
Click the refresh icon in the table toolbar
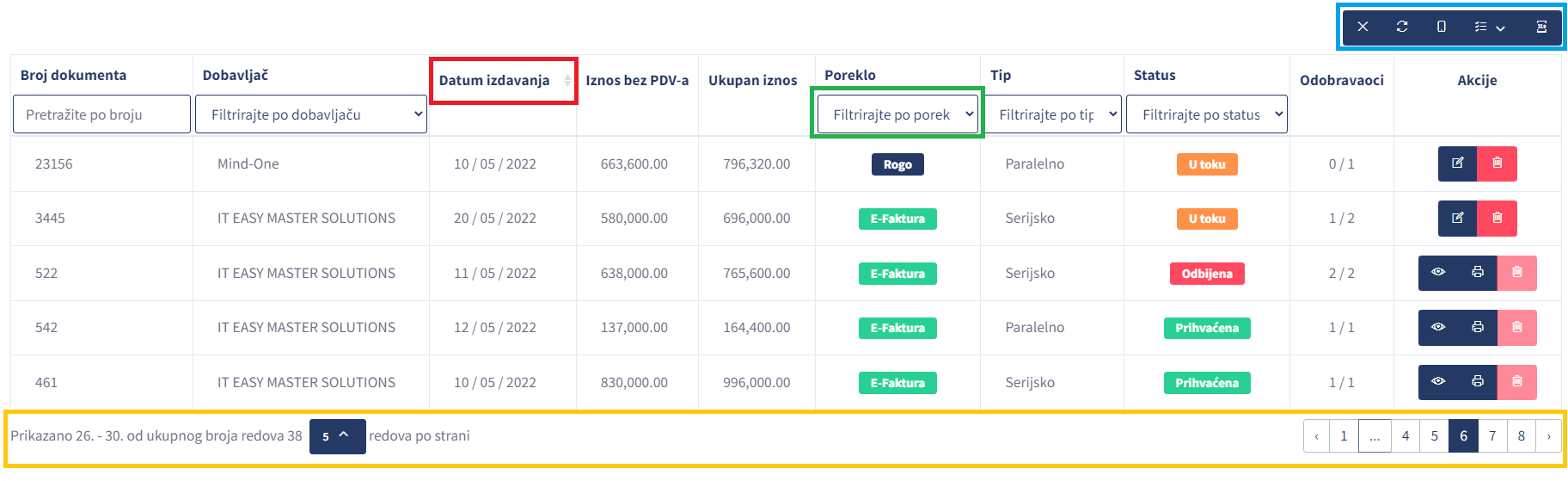click(1402, 27)
